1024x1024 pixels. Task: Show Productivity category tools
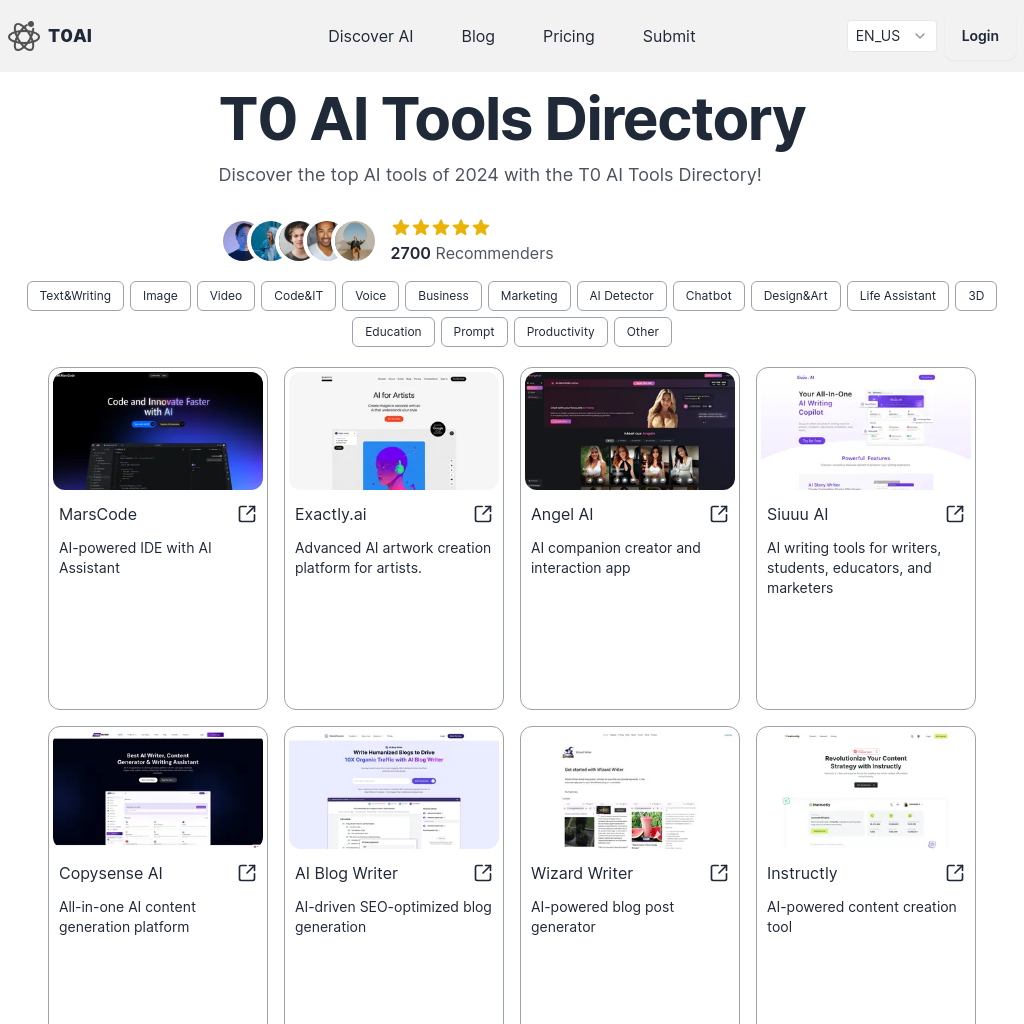click(560, 332)
